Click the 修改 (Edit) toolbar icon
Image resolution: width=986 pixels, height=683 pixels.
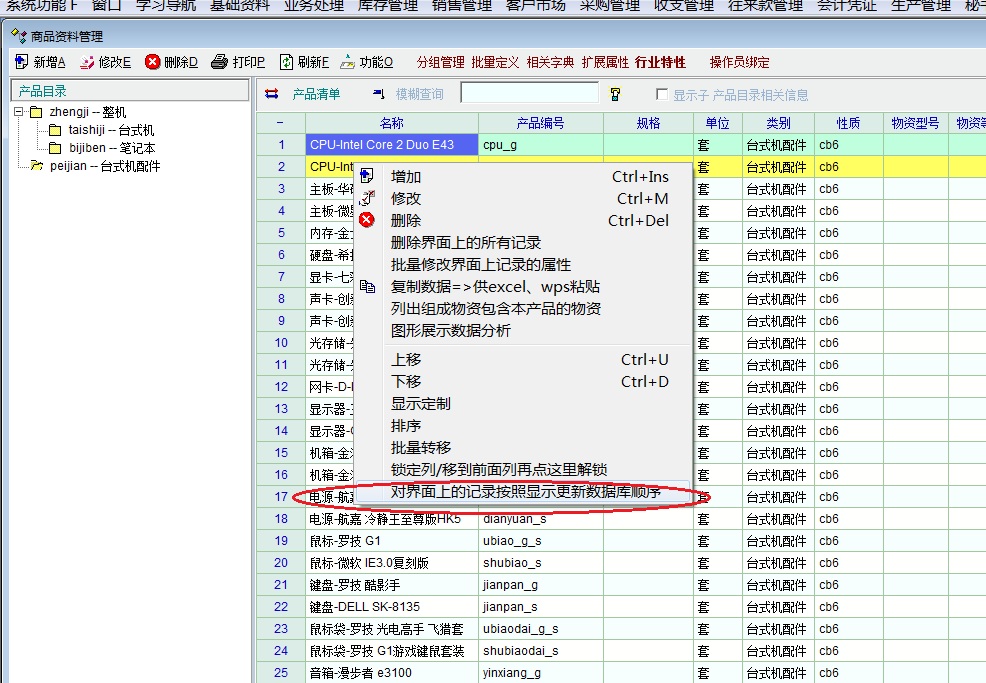tap(87, 62)
